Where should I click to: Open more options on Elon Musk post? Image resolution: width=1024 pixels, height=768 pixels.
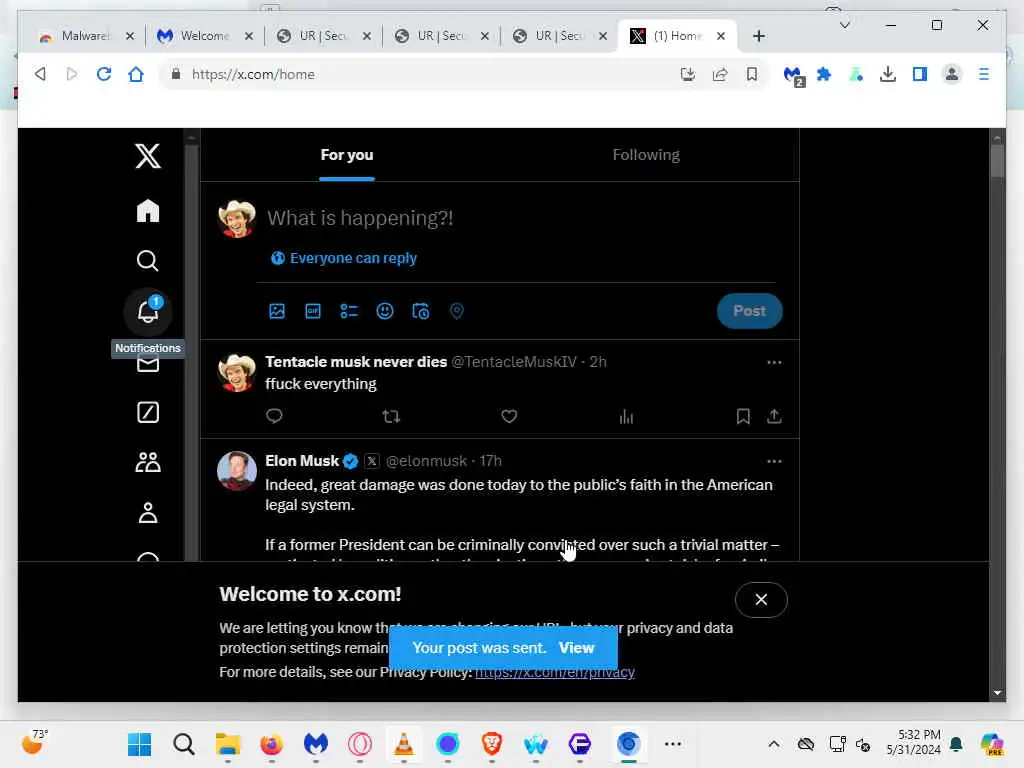[774, 461]
